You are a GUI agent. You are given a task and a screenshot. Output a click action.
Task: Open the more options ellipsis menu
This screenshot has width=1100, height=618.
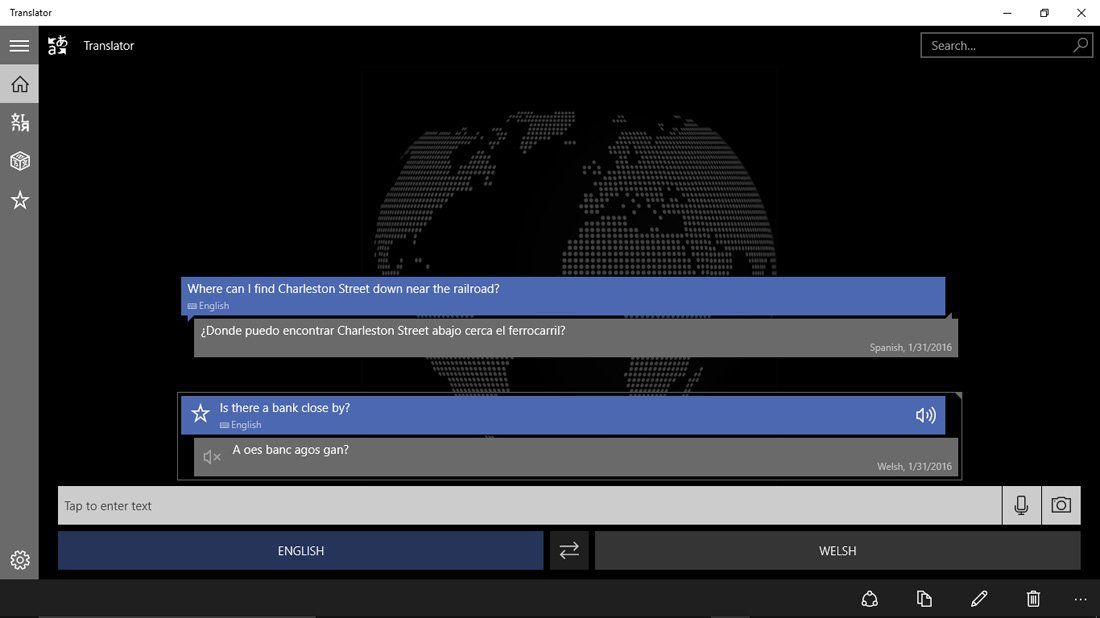[x=1080, y=598]
